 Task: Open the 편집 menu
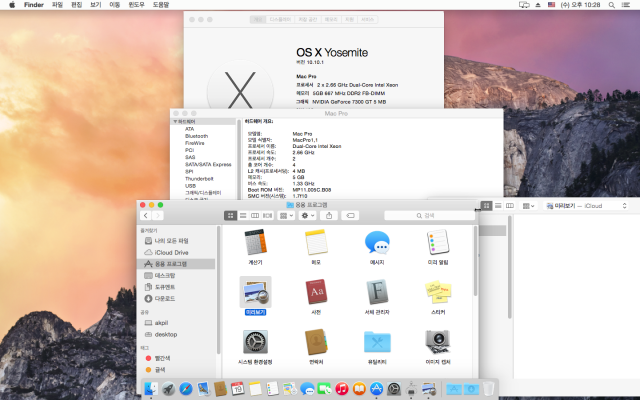pyautogui.click(x=76, y=5)
